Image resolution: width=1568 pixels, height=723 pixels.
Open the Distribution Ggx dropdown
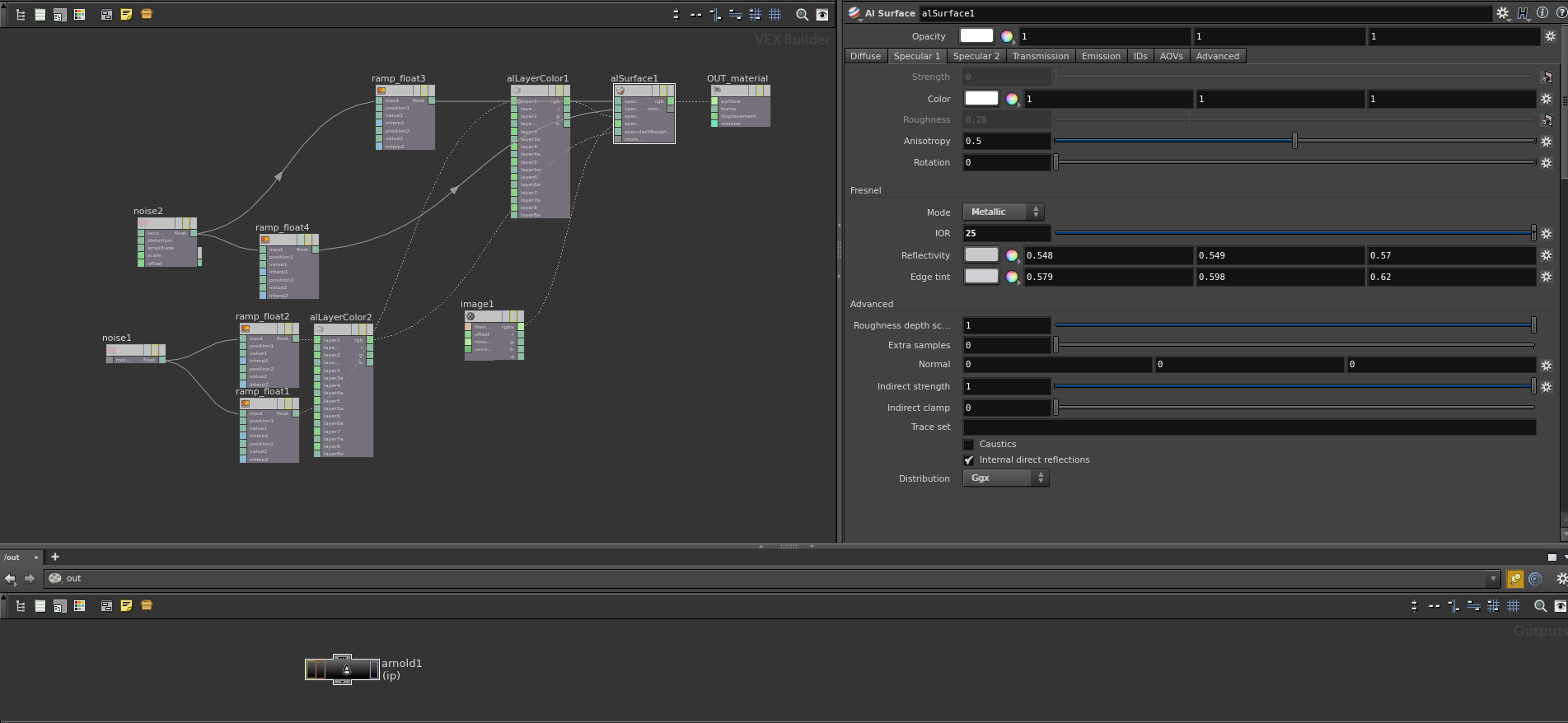1005,478
